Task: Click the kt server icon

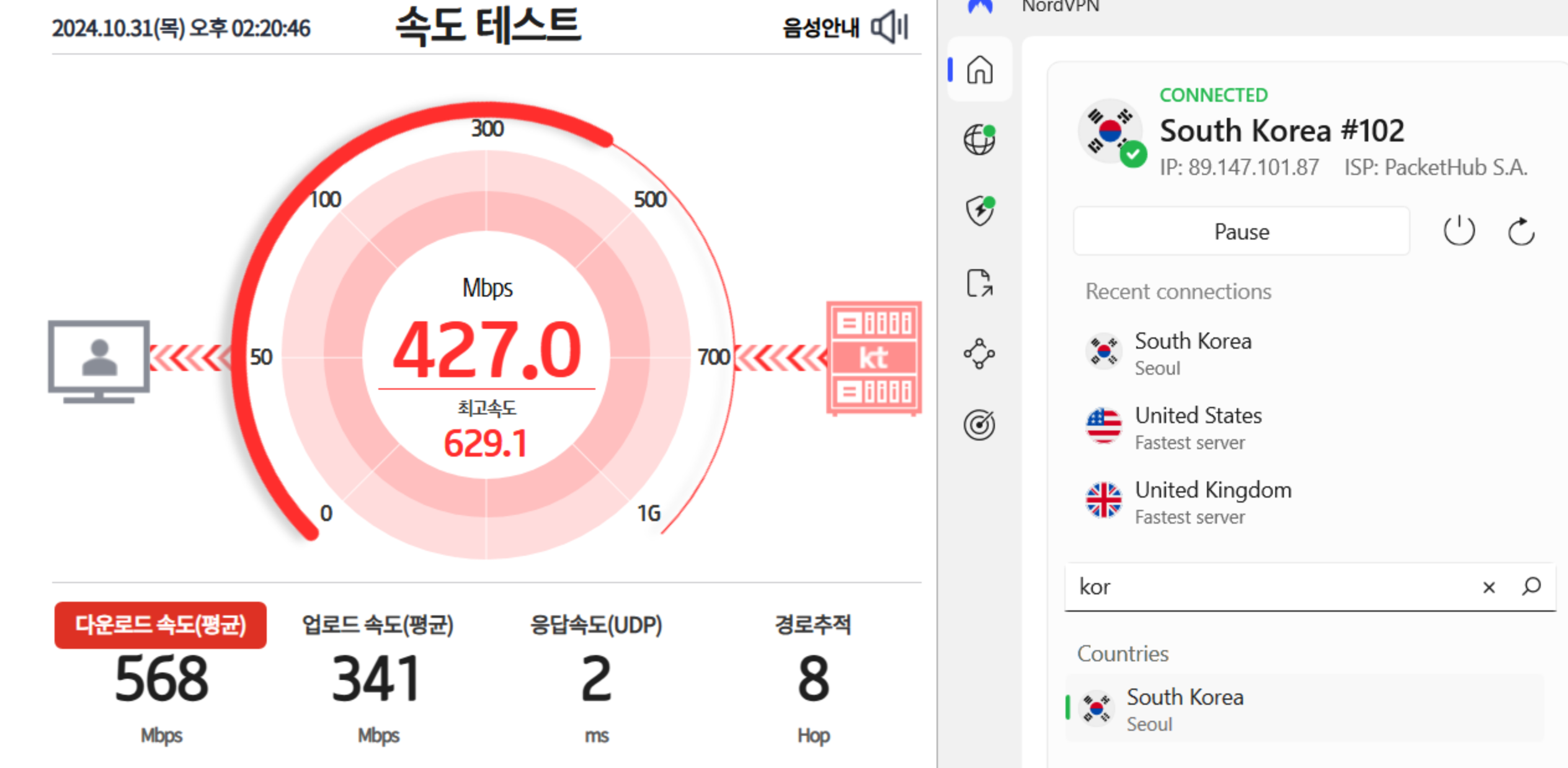Action: (x=873, y=358)
